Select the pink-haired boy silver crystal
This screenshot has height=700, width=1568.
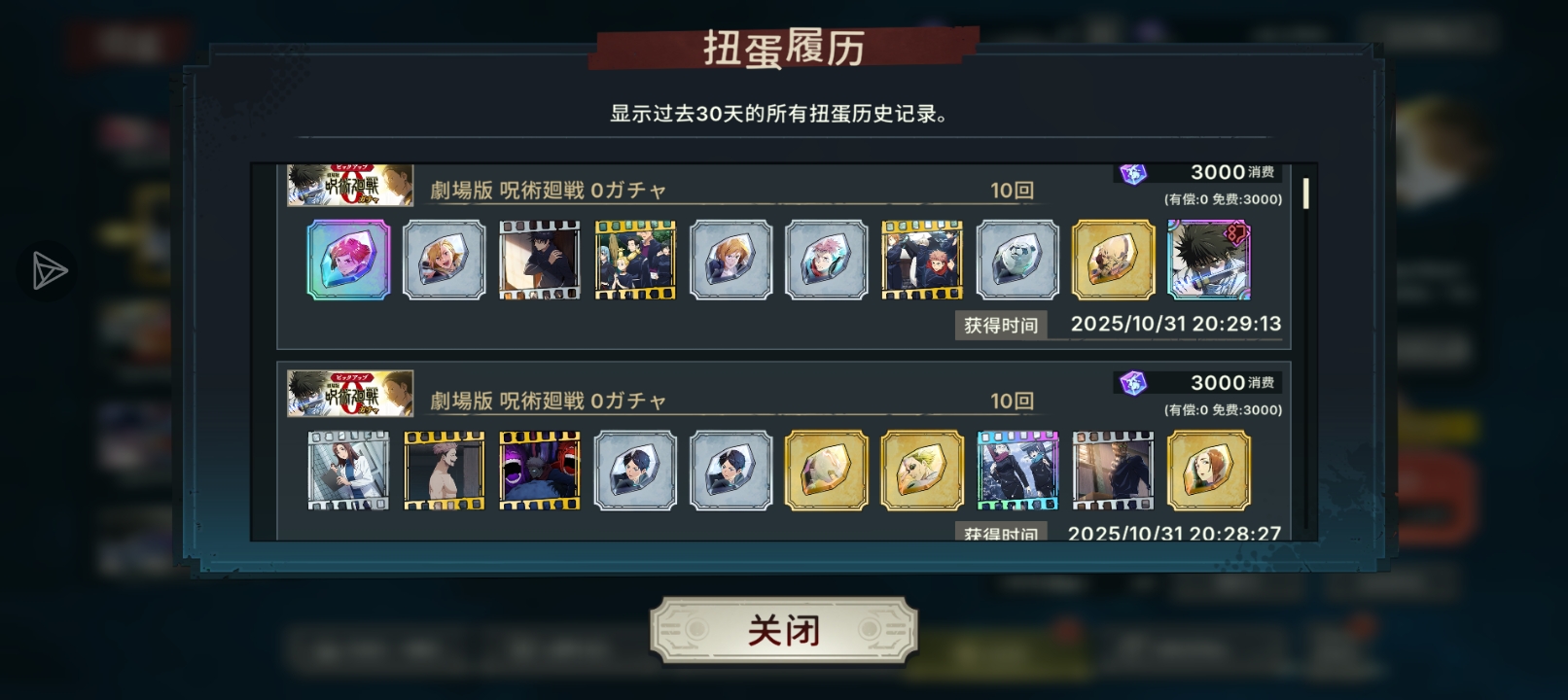827,260
